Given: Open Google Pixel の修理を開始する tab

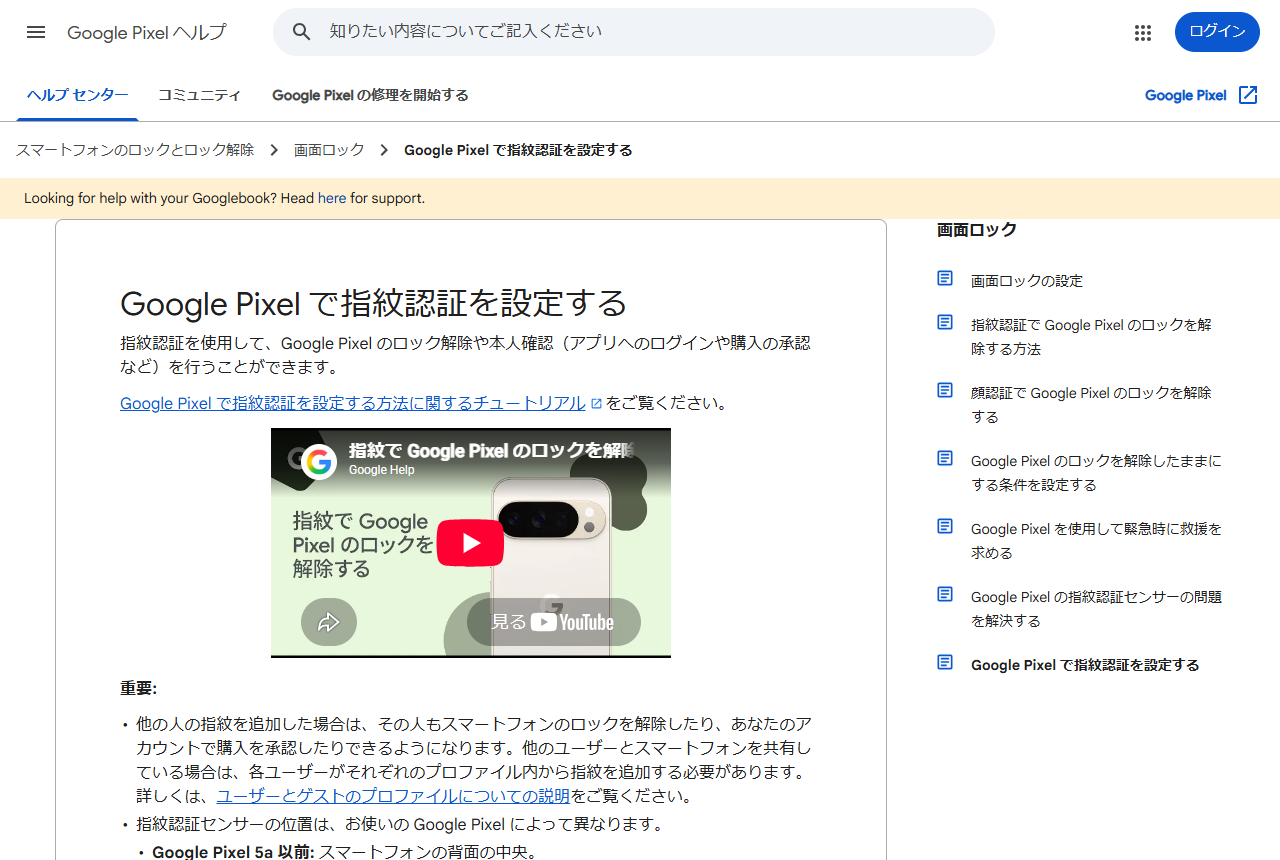Looking at the screenshot, I should [x=370, y=95].
